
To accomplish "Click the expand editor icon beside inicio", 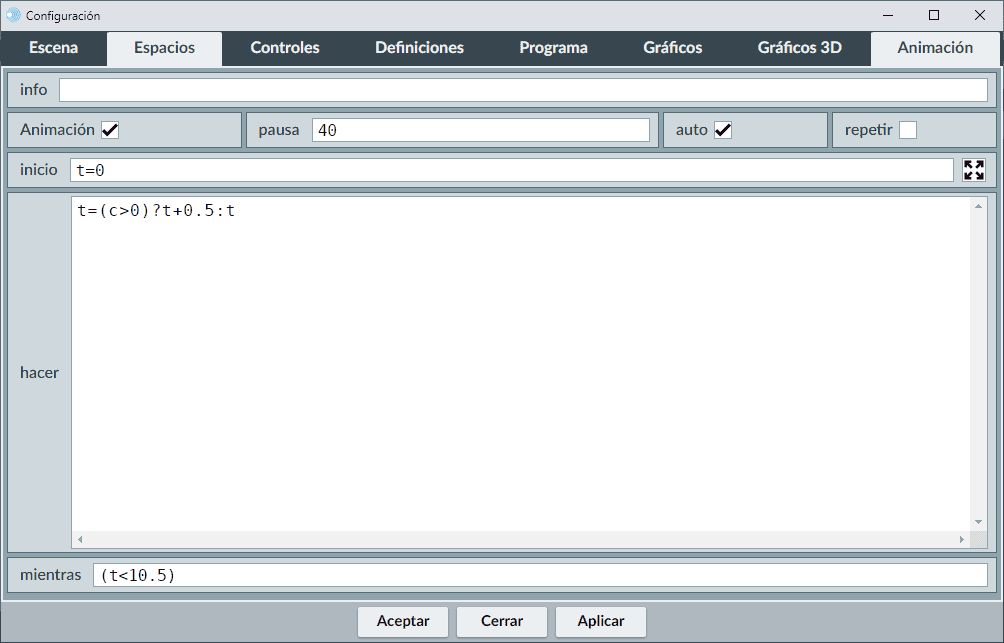I will 973,170.
